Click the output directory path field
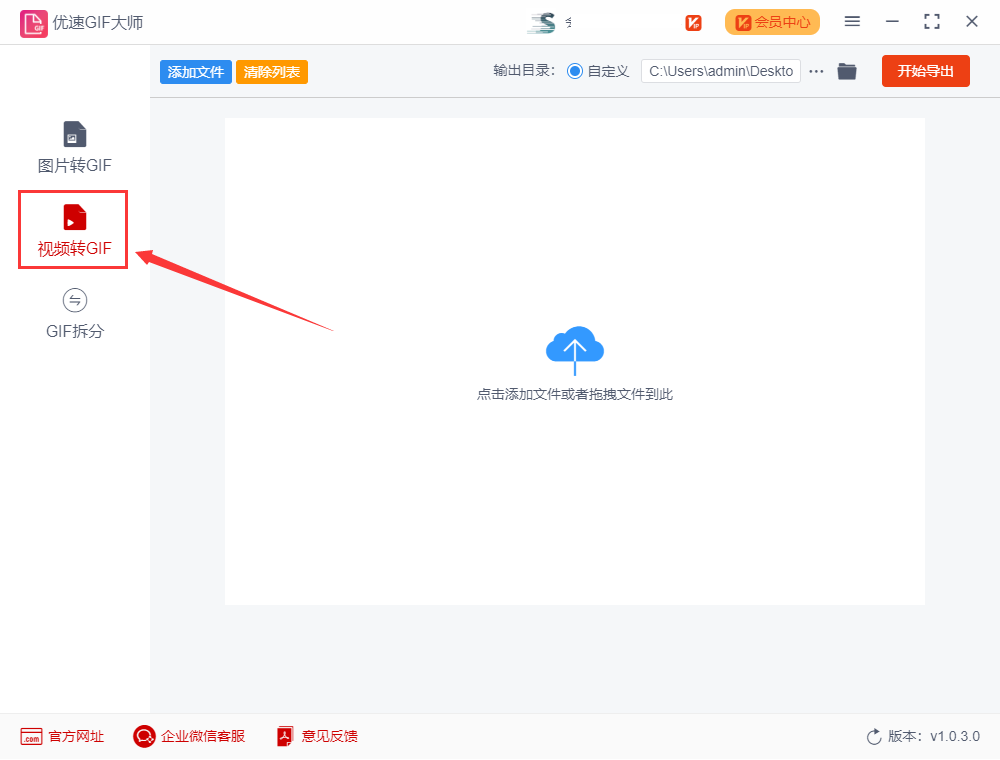 [720, 71]
